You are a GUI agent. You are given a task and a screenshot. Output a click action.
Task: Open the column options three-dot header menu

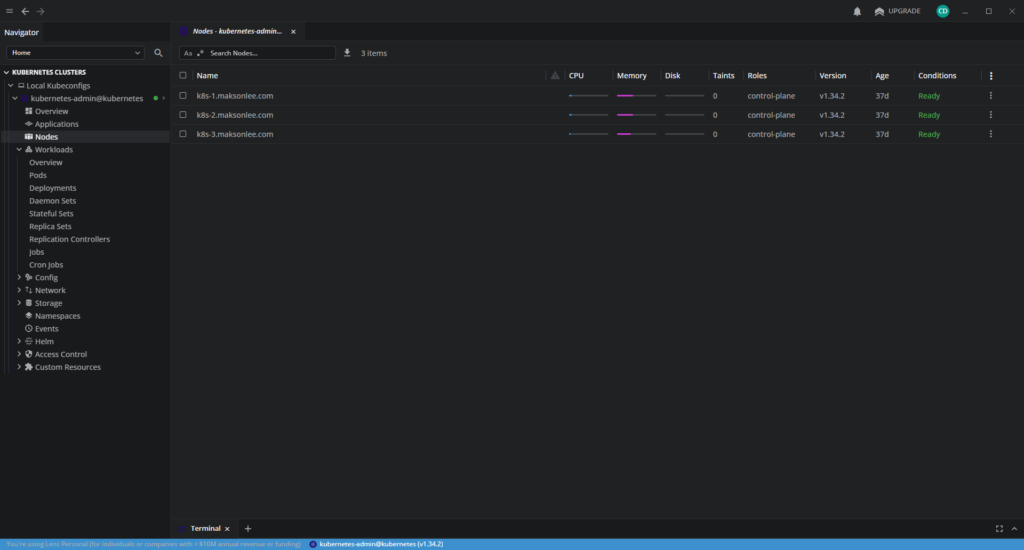point(991,76)
